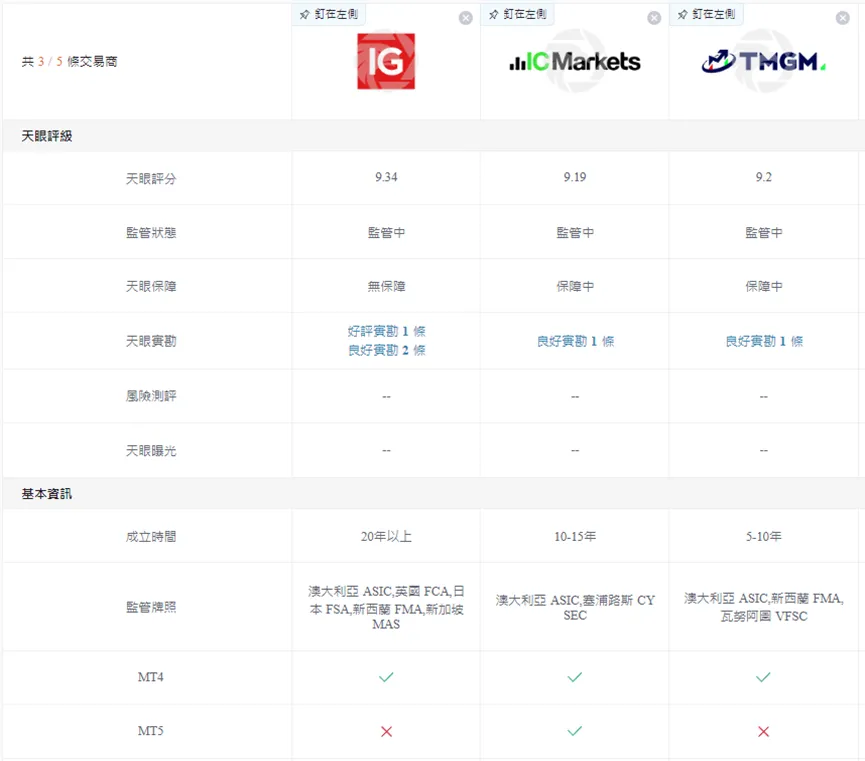The image size is (865, 761).
Task: Click IC Markets' 監管中 status cell
Action: click(575, 232)
